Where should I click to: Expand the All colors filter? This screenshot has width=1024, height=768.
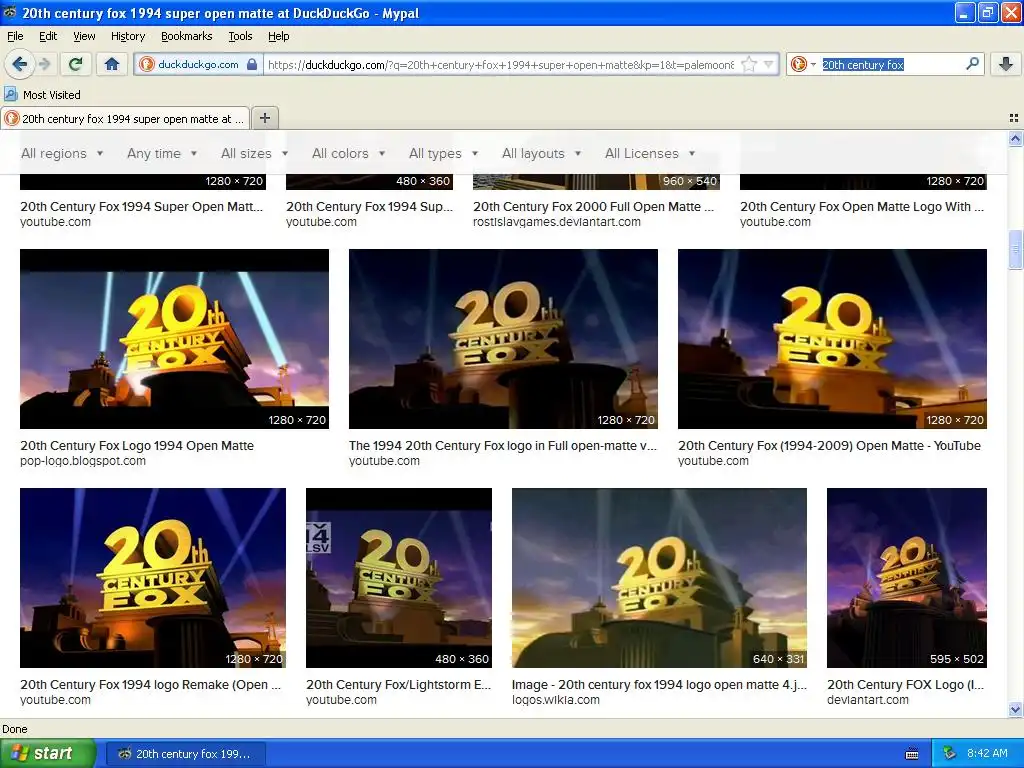(x=349, y=153)
